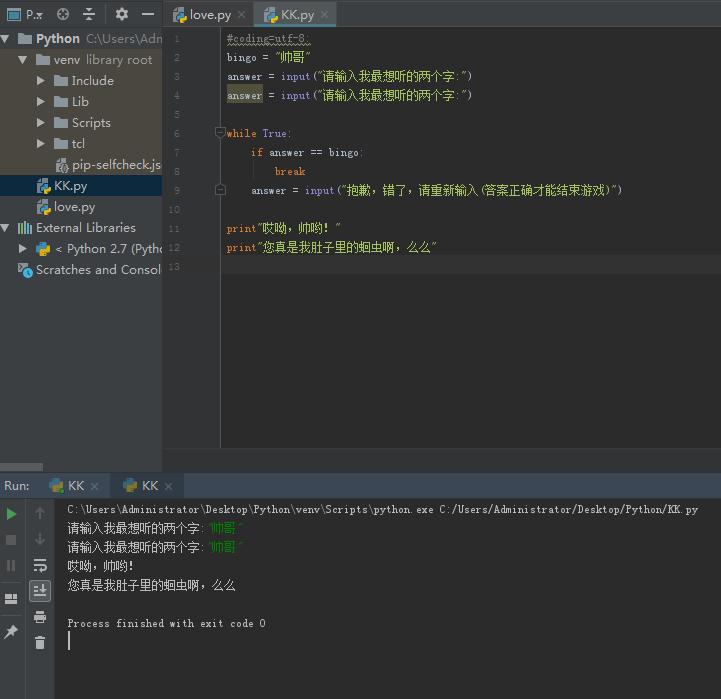Toggle soft-wrap in run console
The image size is (721, 699).
pos(40,565)
